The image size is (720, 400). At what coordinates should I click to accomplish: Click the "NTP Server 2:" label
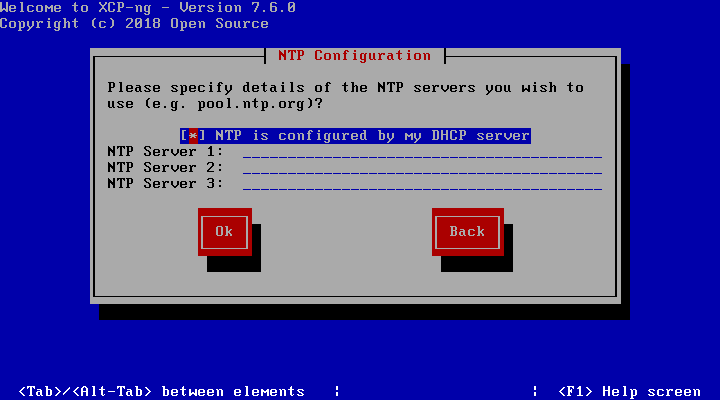point(165,168)
